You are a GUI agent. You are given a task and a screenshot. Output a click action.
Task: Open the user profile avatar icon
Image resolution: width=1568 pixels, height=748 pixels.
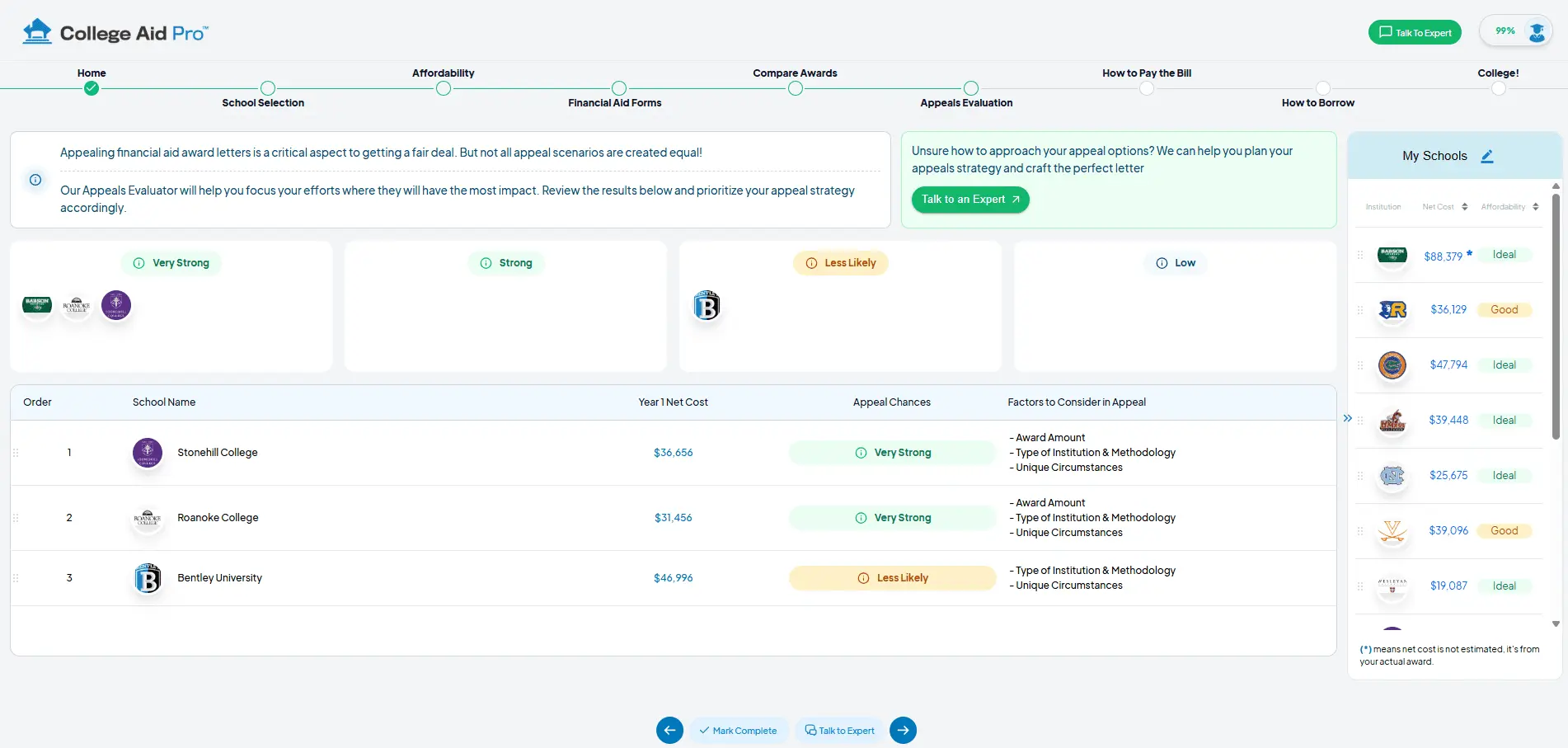tap(1537, 32)
